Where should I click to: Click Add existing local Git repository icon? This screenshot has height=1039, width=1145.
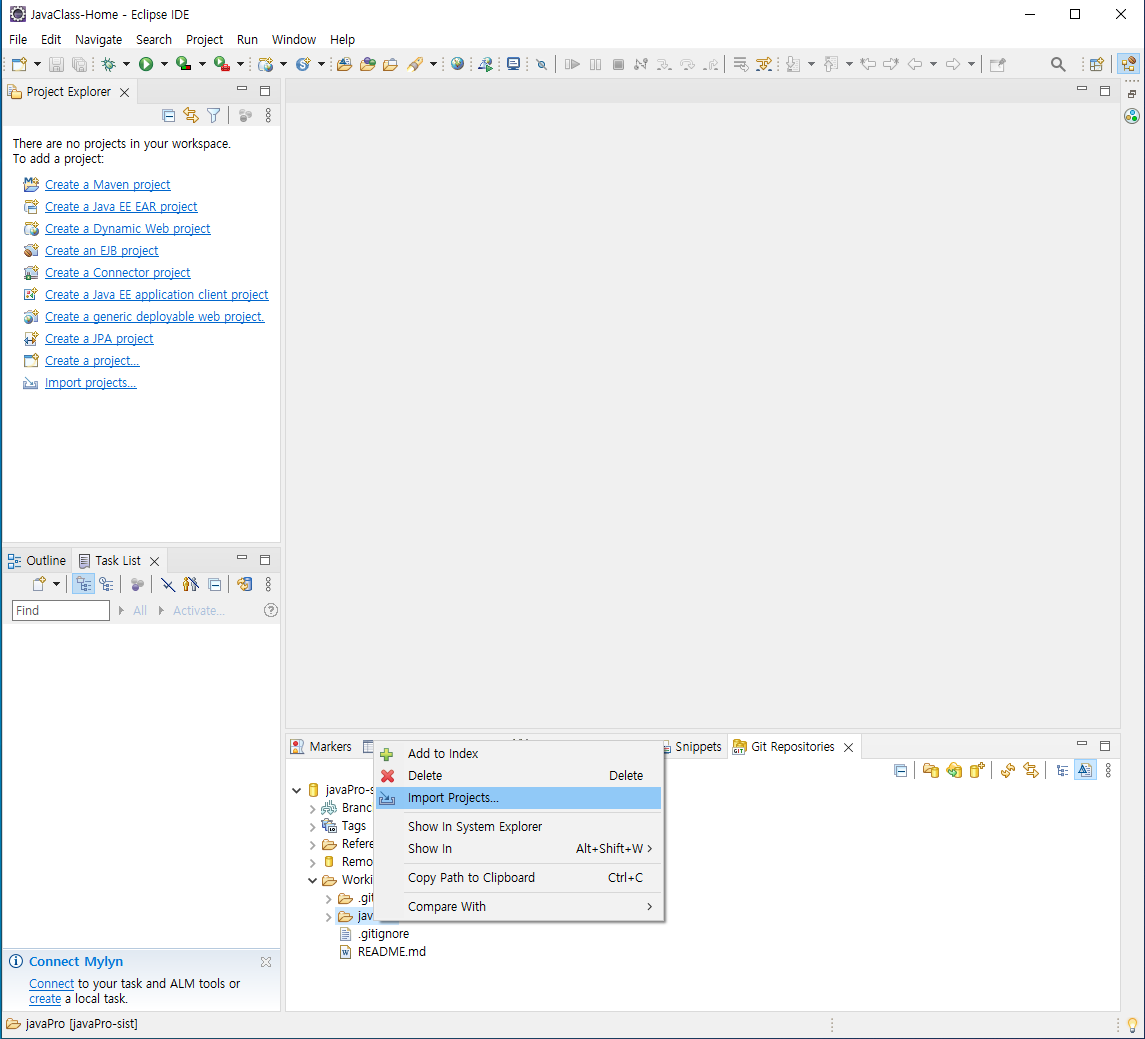pos(930,770)
